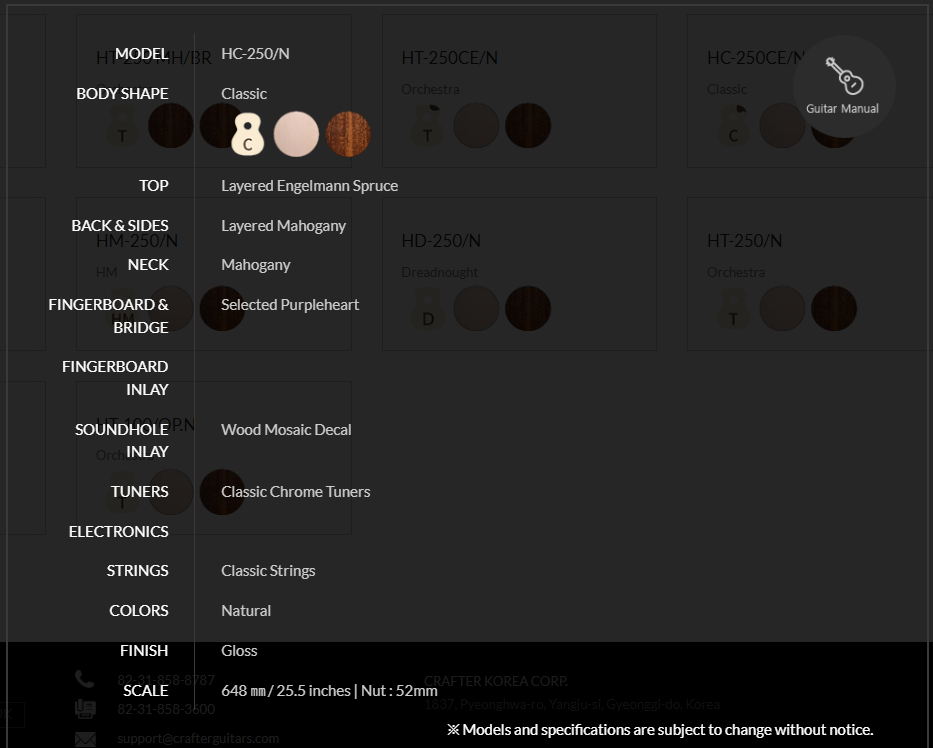Select the mahogany back wood swatch

point(348,134)
